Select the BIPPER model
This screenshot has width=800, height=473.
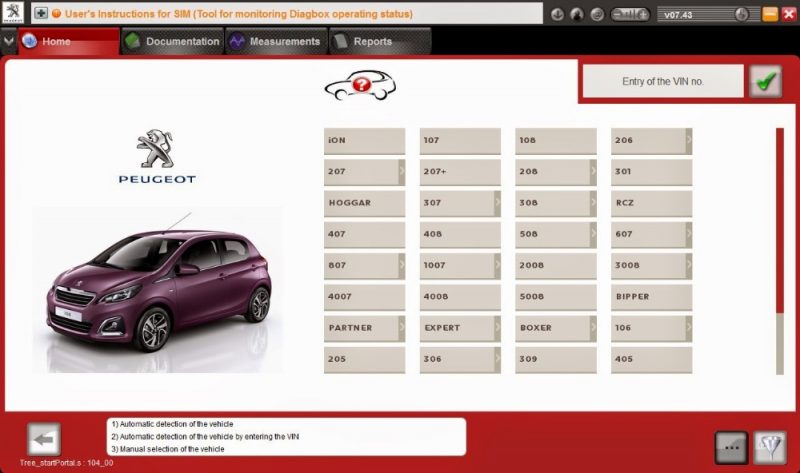coord(652,296)
